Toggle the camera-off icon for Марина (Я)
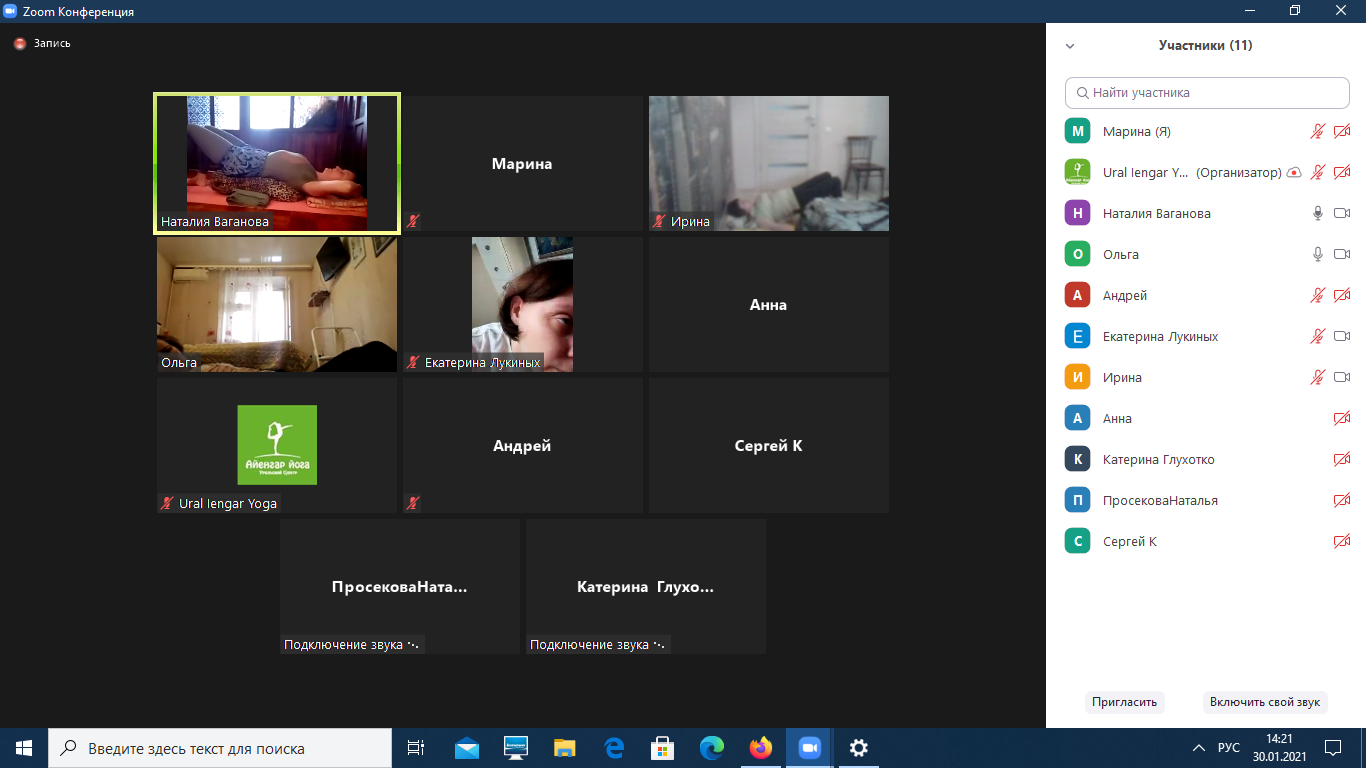The width and height of the screenshot is (1366, 768). pyautogui.click(x=1342, y=131)
